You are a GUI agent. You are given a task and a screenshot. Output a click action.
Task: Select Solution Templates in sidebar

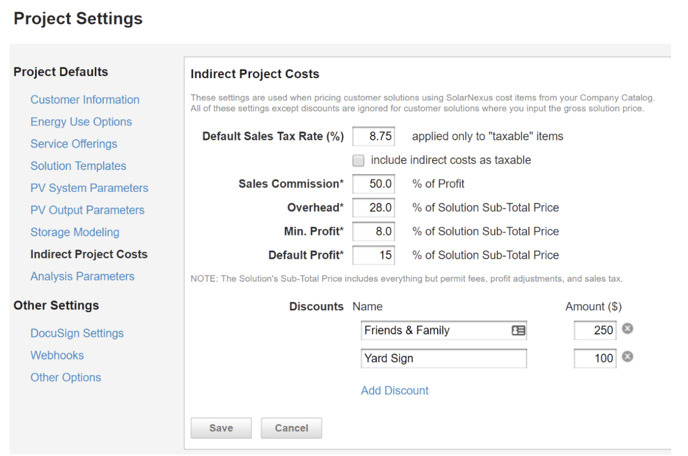click(78, 166)
